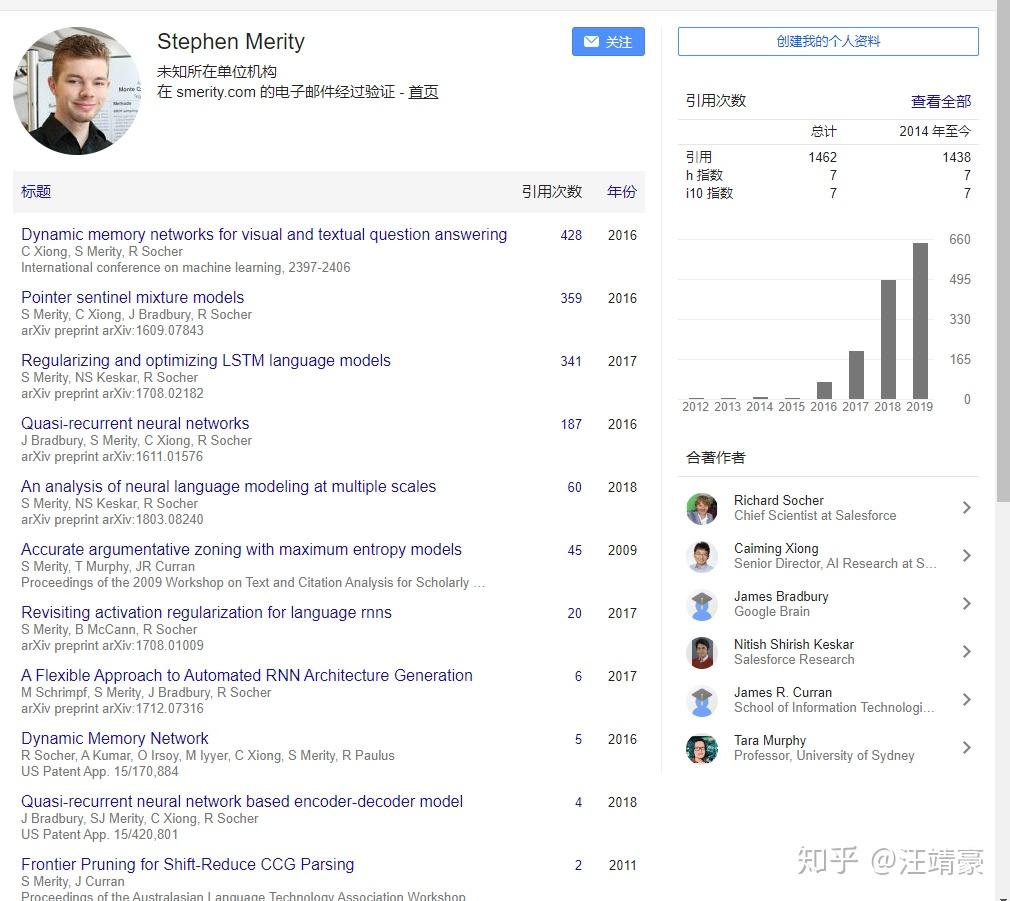Click the page vertical scrollbar thumb

click(x=1003, y=251)
